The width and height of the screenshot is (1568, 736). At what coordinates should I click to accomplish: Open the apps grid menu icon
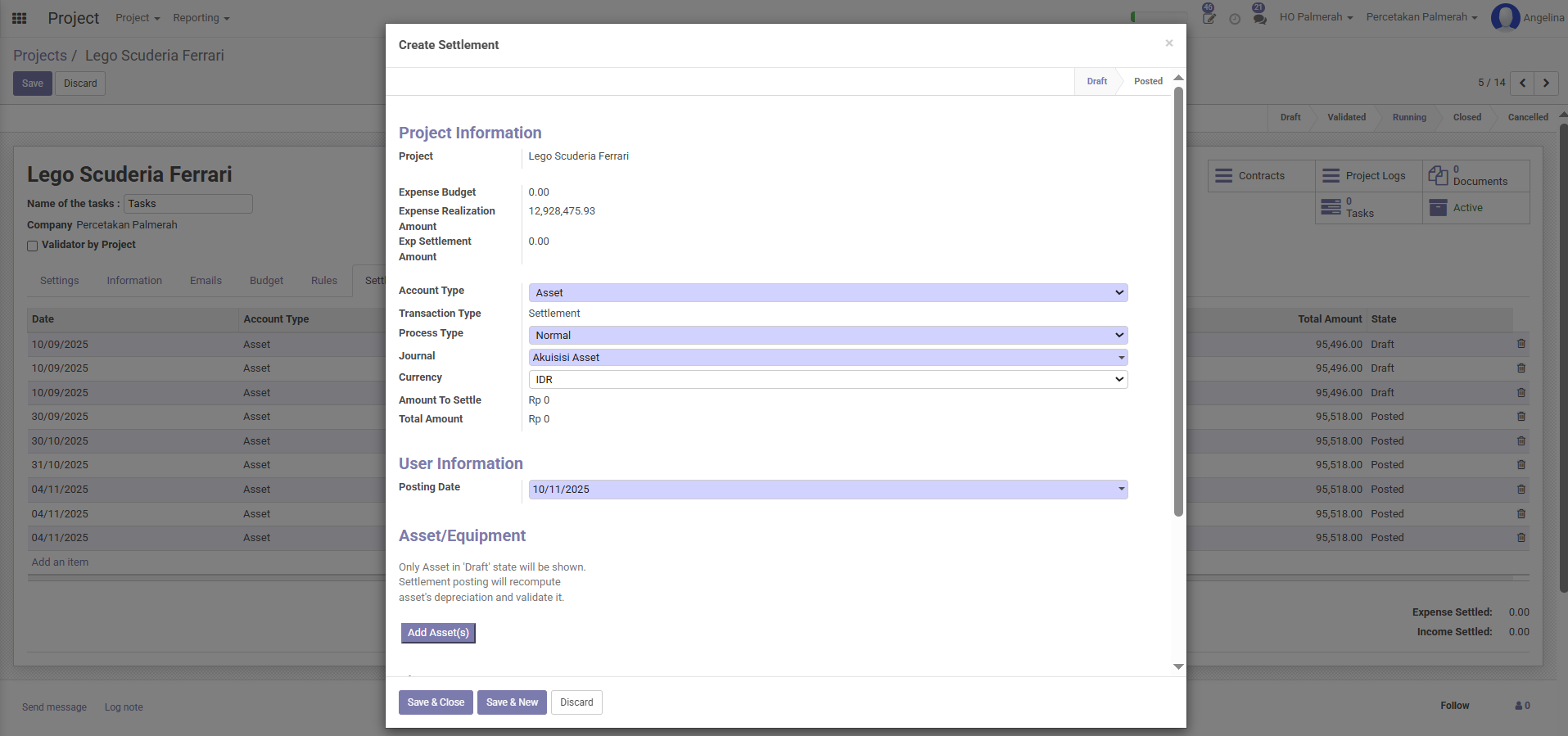click(20, 18)
